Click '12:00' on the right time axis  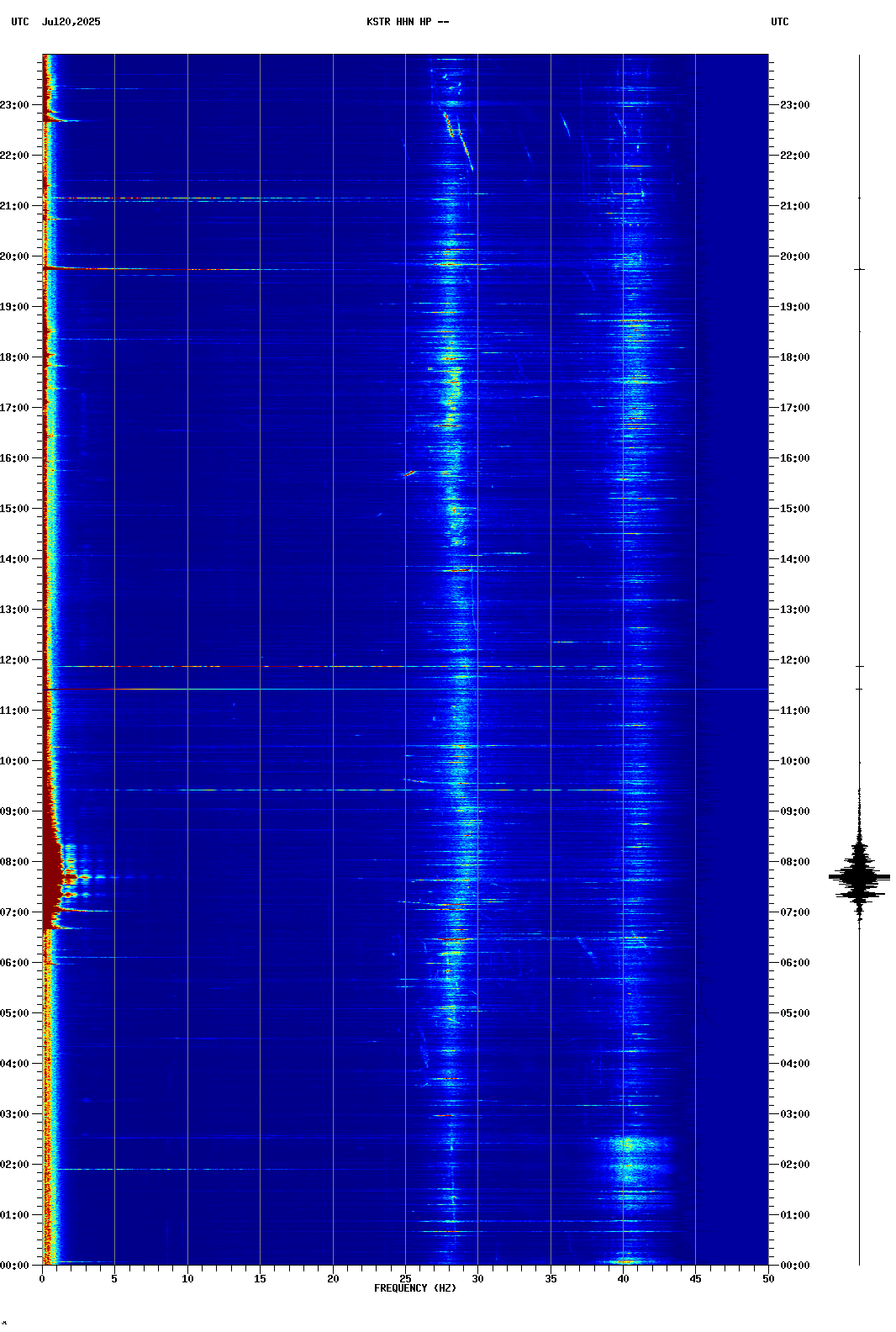pos(795,660)
